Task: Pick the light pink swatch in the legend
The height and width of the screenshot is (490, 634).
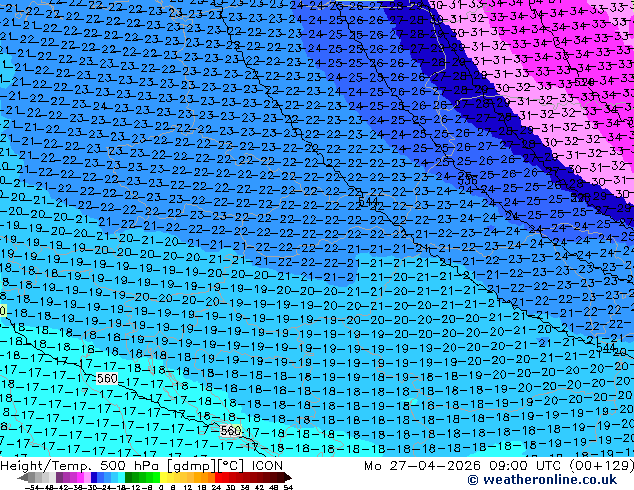Action: click(x=87, y=477)
